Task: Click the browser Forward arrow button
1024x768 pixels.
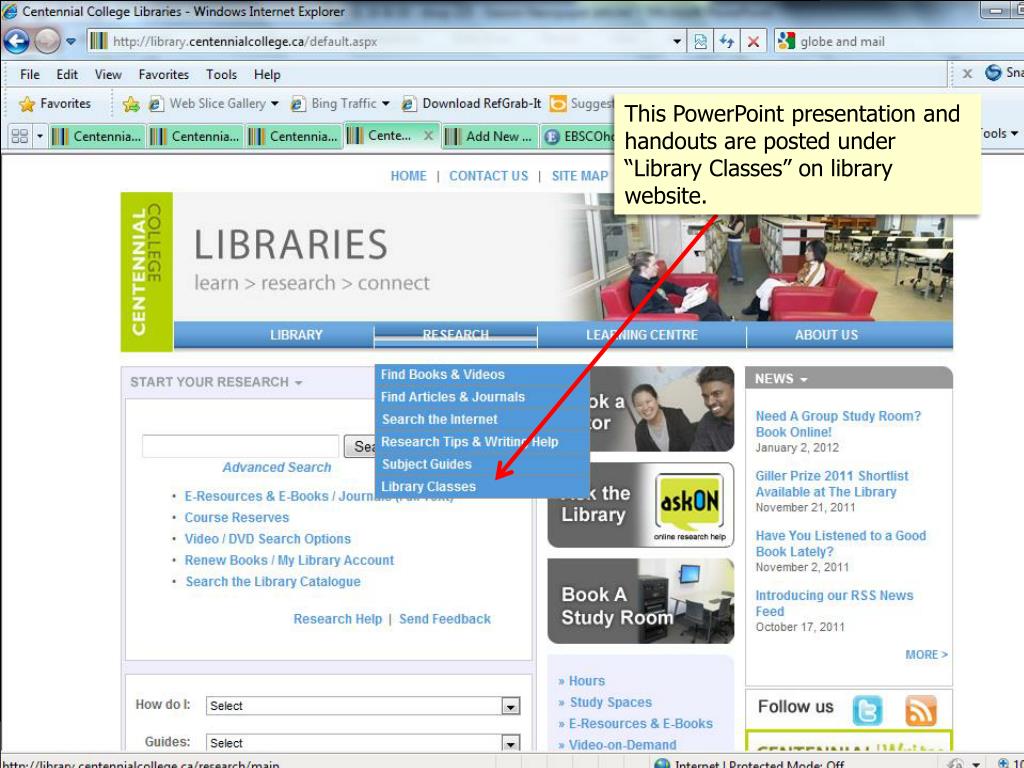Action: pos(47,41)
